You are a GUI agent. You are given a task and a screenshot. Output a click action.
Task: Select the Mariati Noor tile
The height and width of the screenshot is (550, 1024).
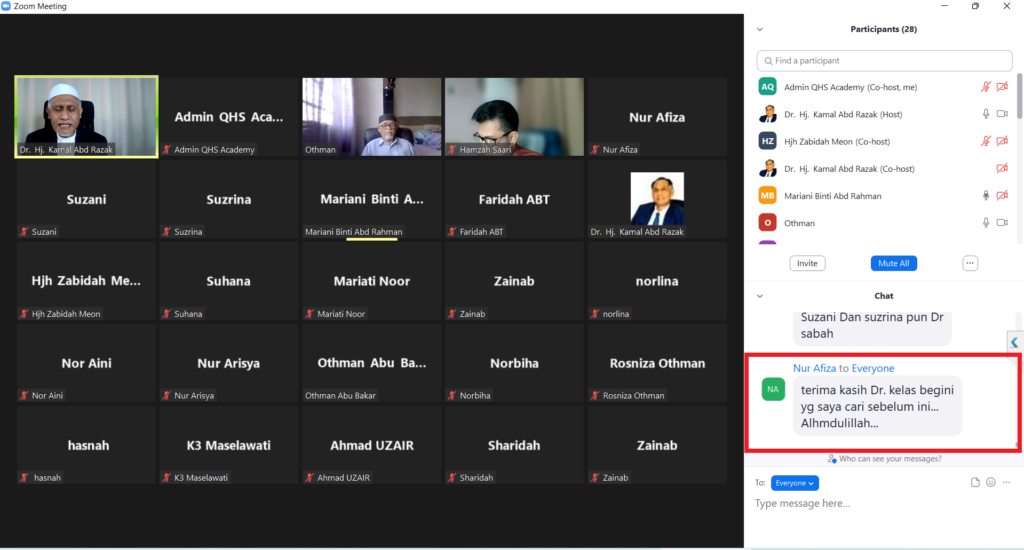[372, 281]
